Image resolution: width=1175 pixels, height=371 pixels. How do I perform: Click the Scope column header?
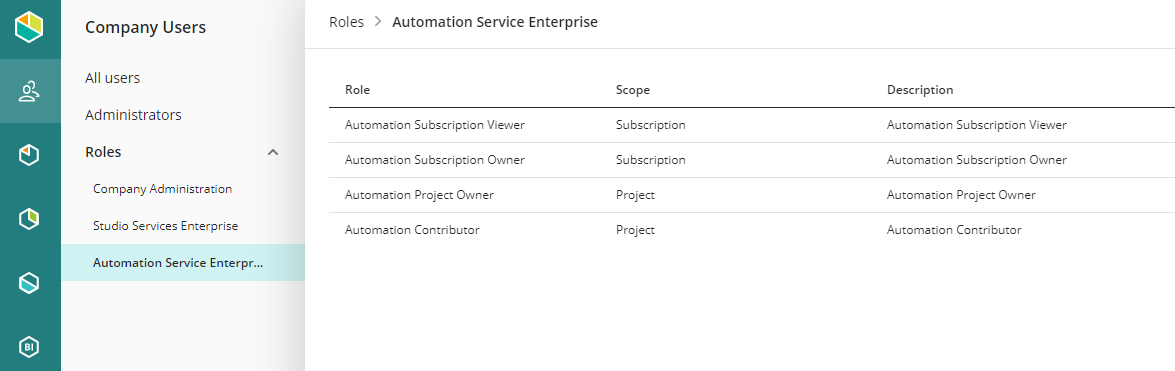[x=632, y=90]
